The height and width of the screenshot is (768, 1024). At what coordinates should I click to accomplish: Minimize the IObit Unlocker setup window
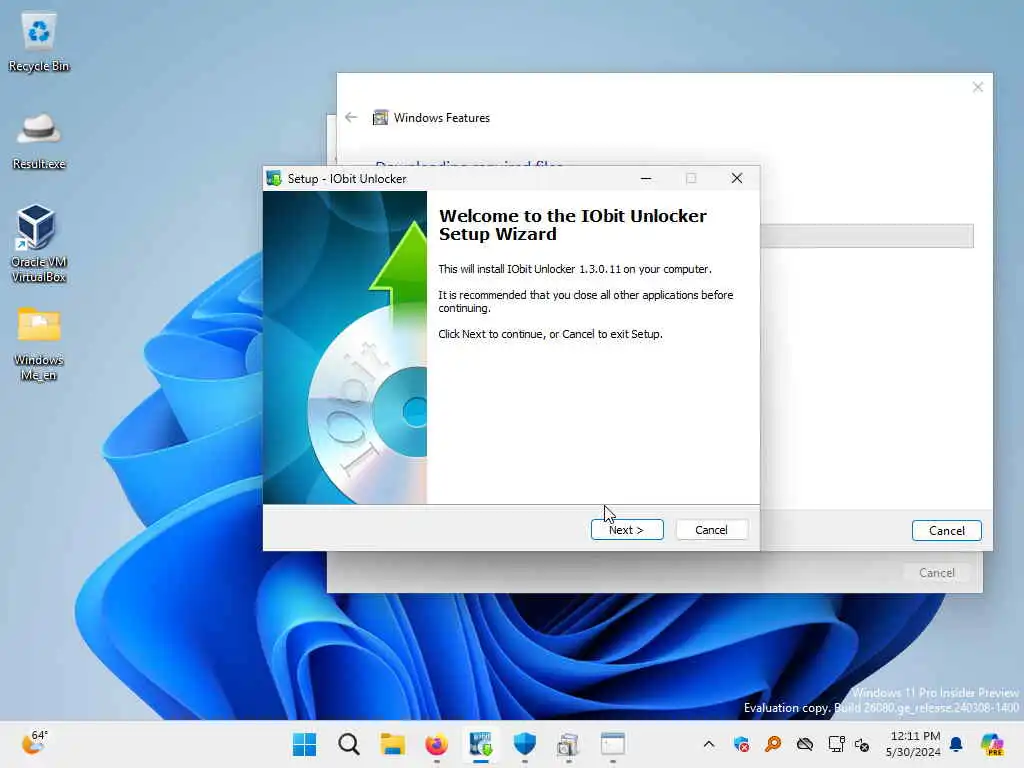[646, 178]
